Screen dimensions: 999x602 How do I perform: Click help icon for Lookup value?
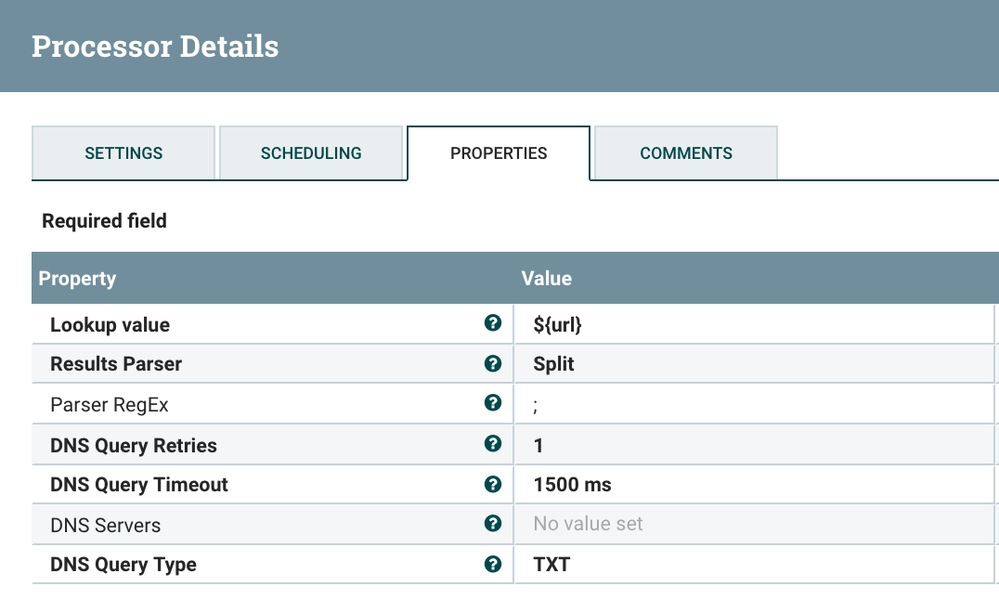click(492, 324)
